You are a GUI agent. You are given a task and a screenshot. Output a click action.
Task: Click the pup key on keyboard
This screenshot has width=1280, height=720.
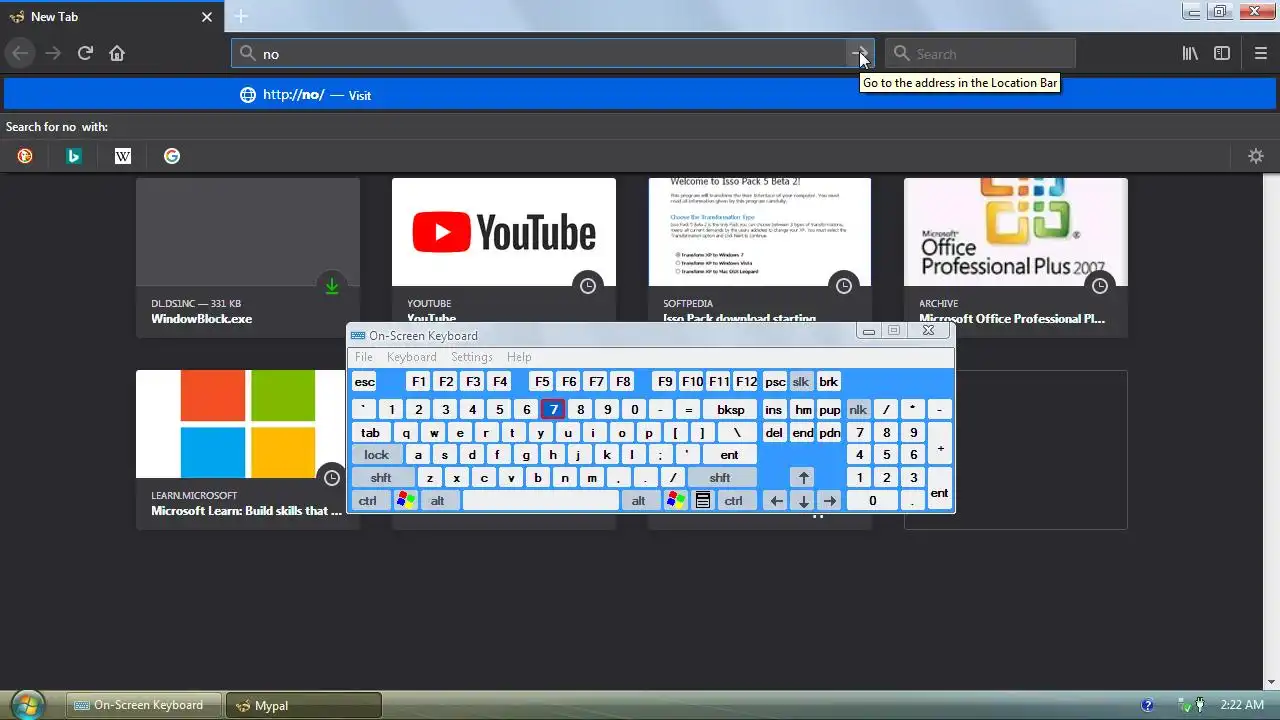[x=830, y=410]
